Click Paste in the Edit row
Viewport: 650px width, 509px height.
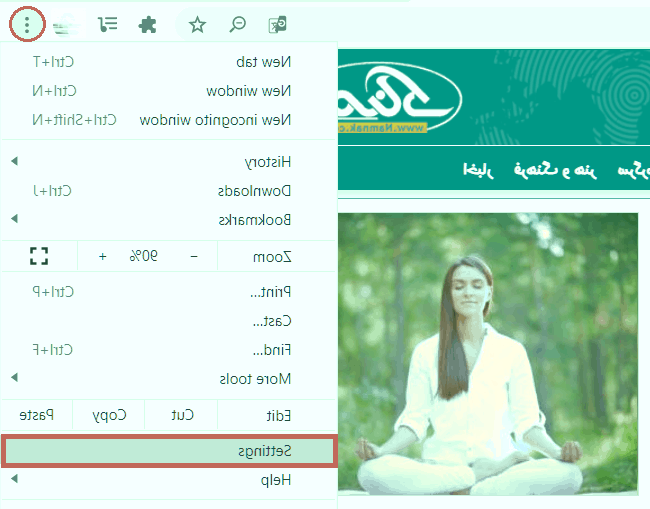[36, 415]
